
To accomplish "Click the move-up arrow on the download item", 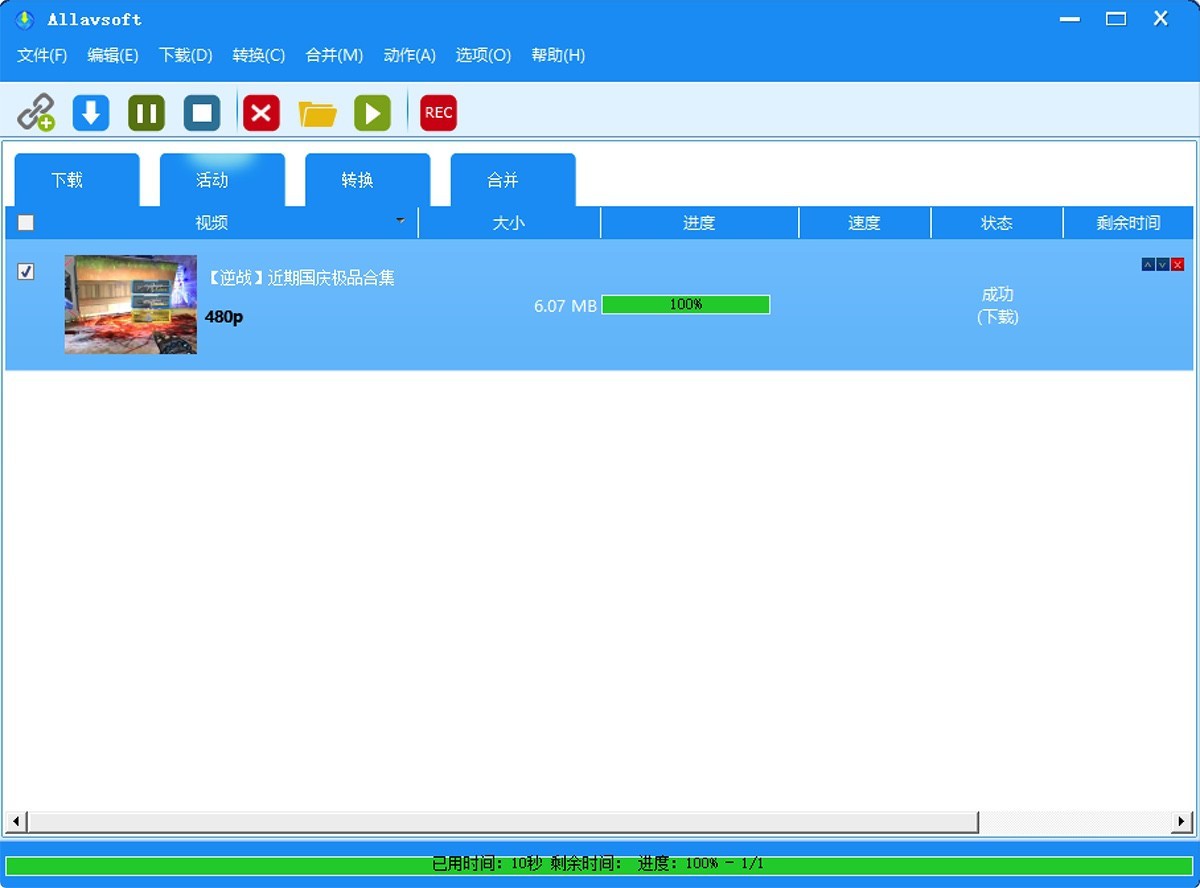I will tap(1147, 264).
